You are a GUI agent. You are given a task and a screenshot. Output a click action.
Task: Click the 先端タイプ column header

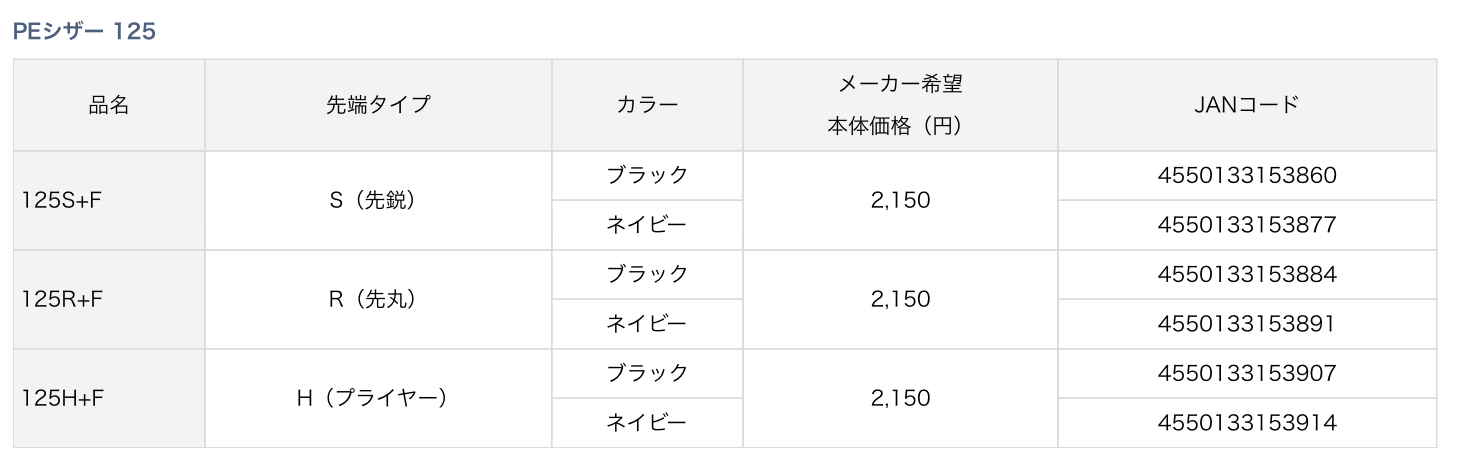378,105
